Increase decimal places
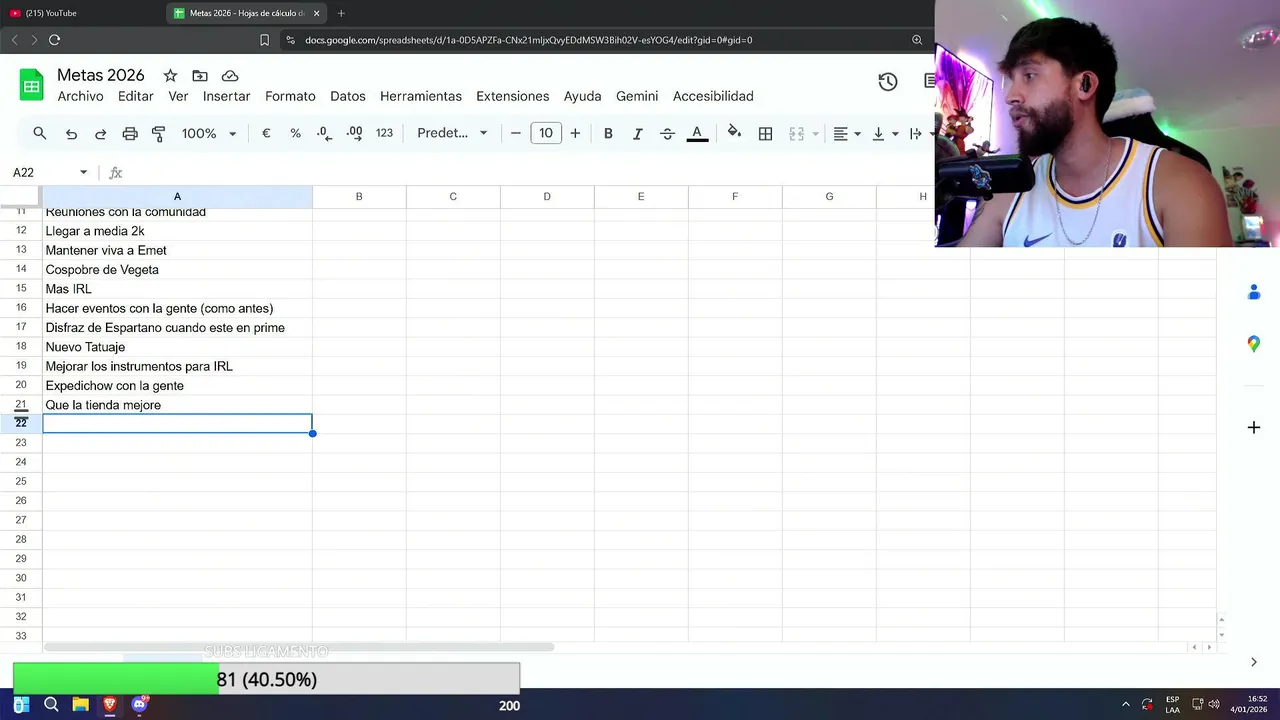The image size is (1280, 720). (x=355, y=133)
